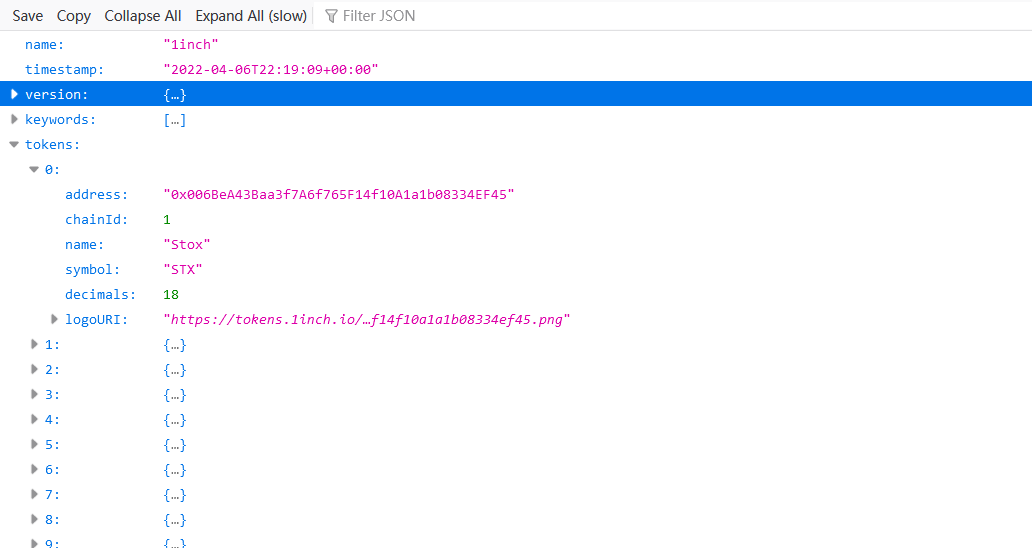Open the tokens.1inch.io logo link

pyautogui.click(x=366, y=320)
